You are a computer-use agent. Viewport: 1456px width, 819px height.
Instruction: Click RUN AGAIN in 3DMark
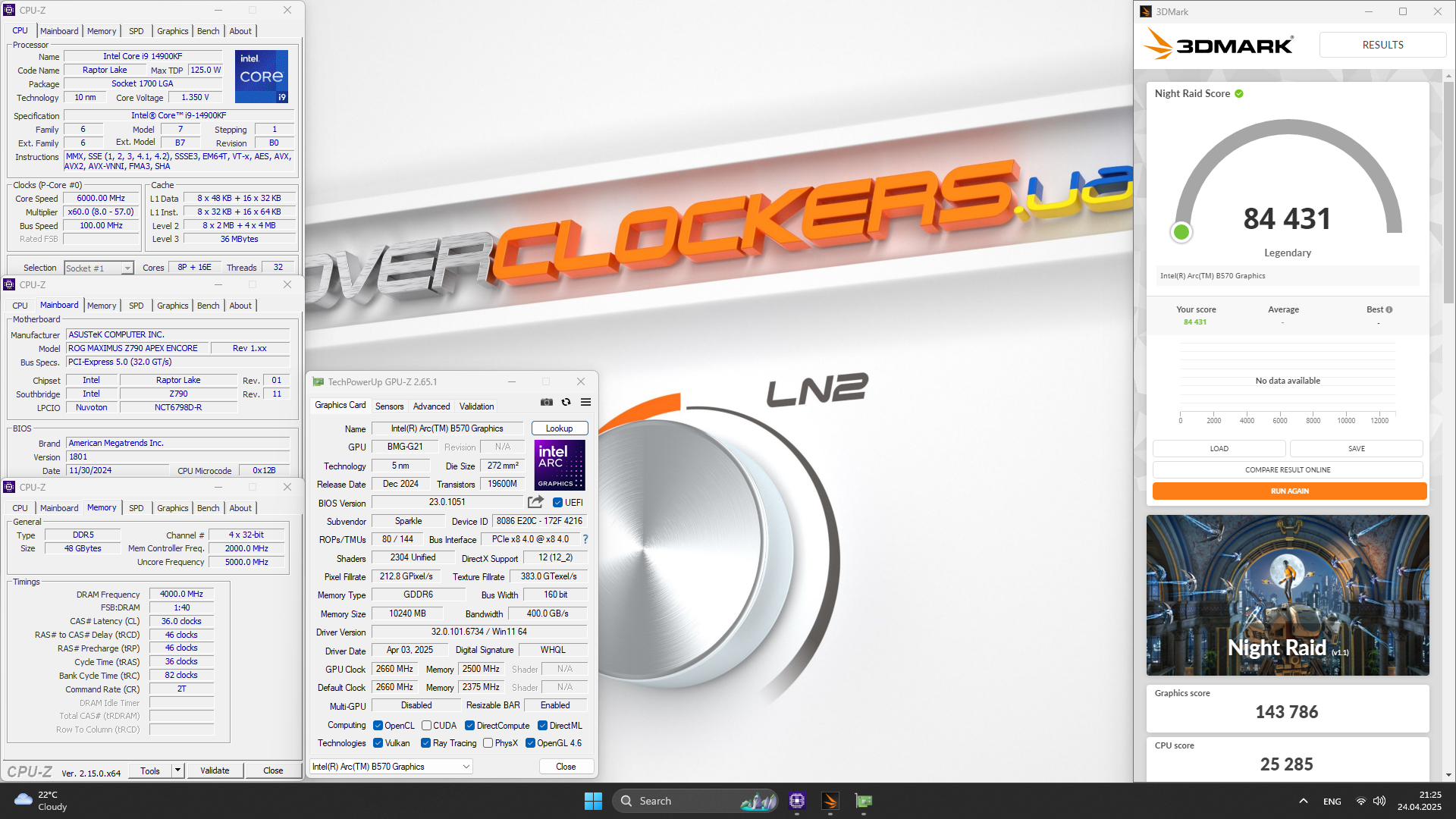1290,491
